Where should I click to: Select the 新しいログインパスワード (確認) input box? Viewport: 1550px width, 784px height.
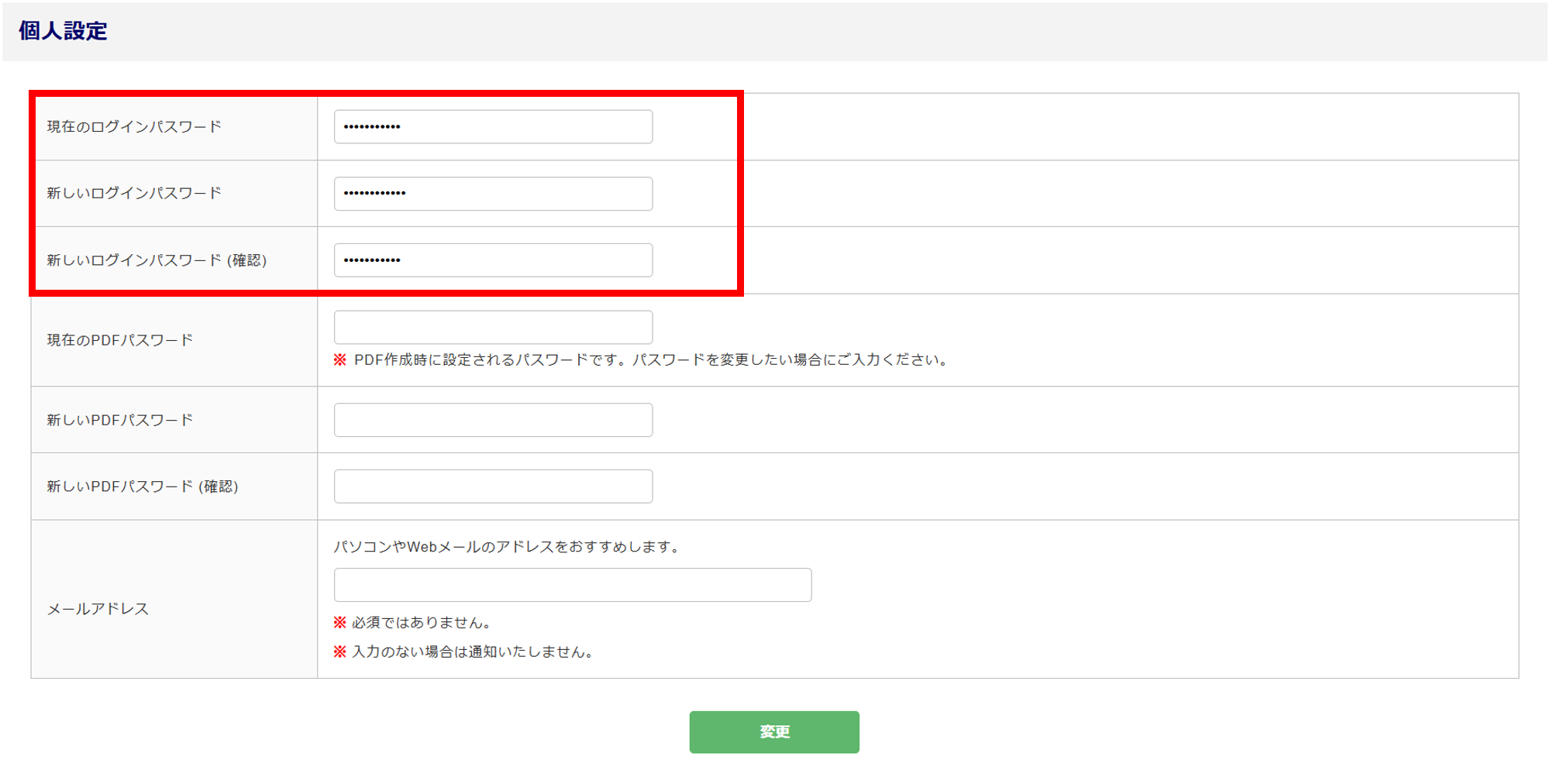[493, 260]
